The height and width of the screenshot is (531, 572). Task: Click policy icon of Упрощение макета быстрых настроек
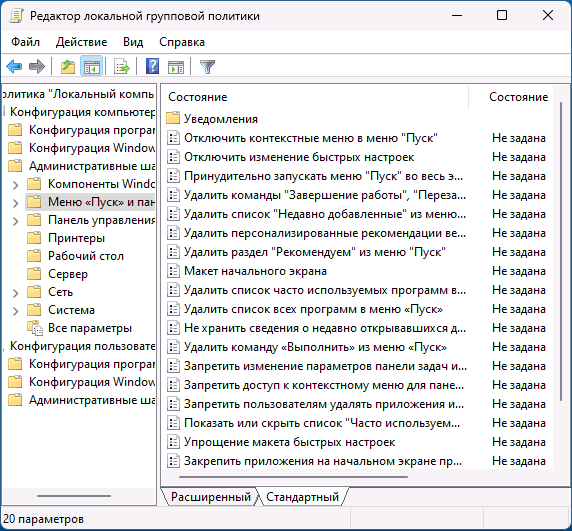(x=173, y=442)
